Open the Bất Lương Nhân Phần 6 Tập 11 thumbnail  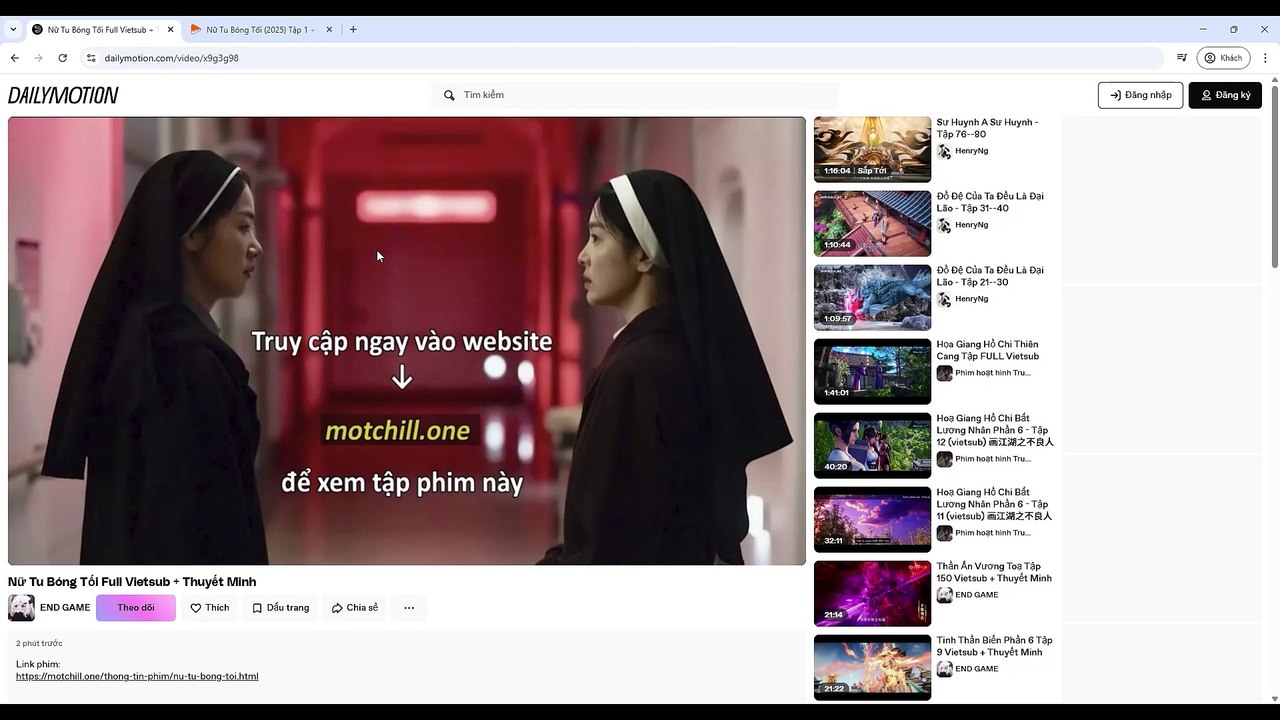point(872,520)
